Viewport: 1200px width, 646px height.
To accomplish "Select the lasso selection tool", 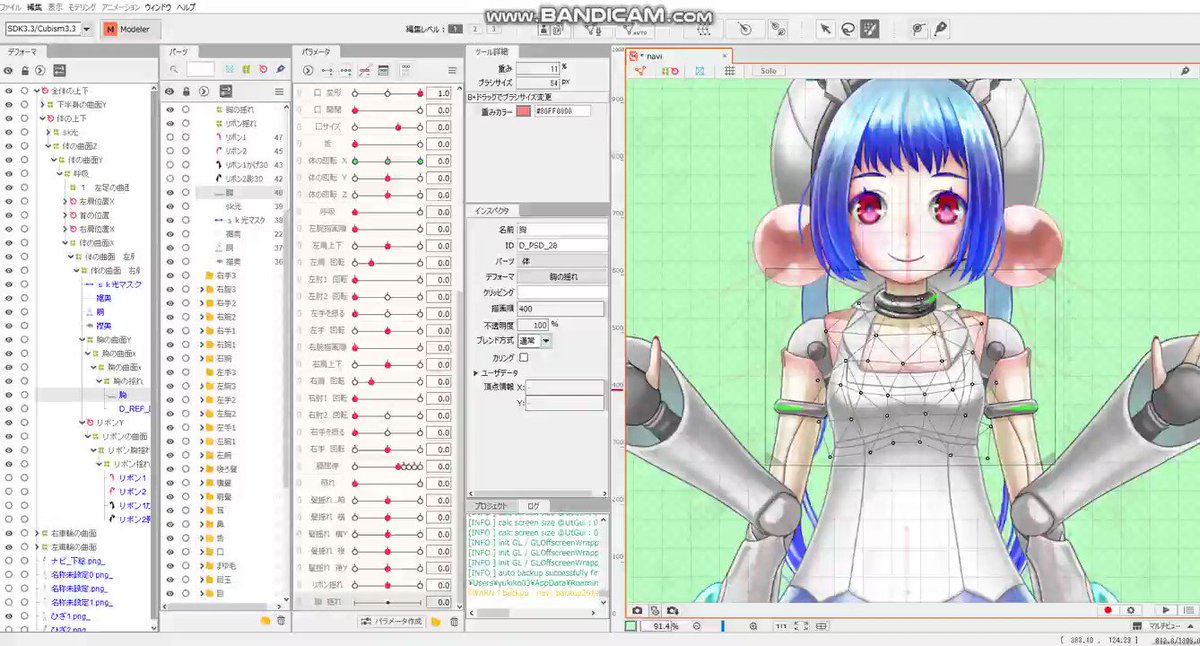I will click(848, 29).
